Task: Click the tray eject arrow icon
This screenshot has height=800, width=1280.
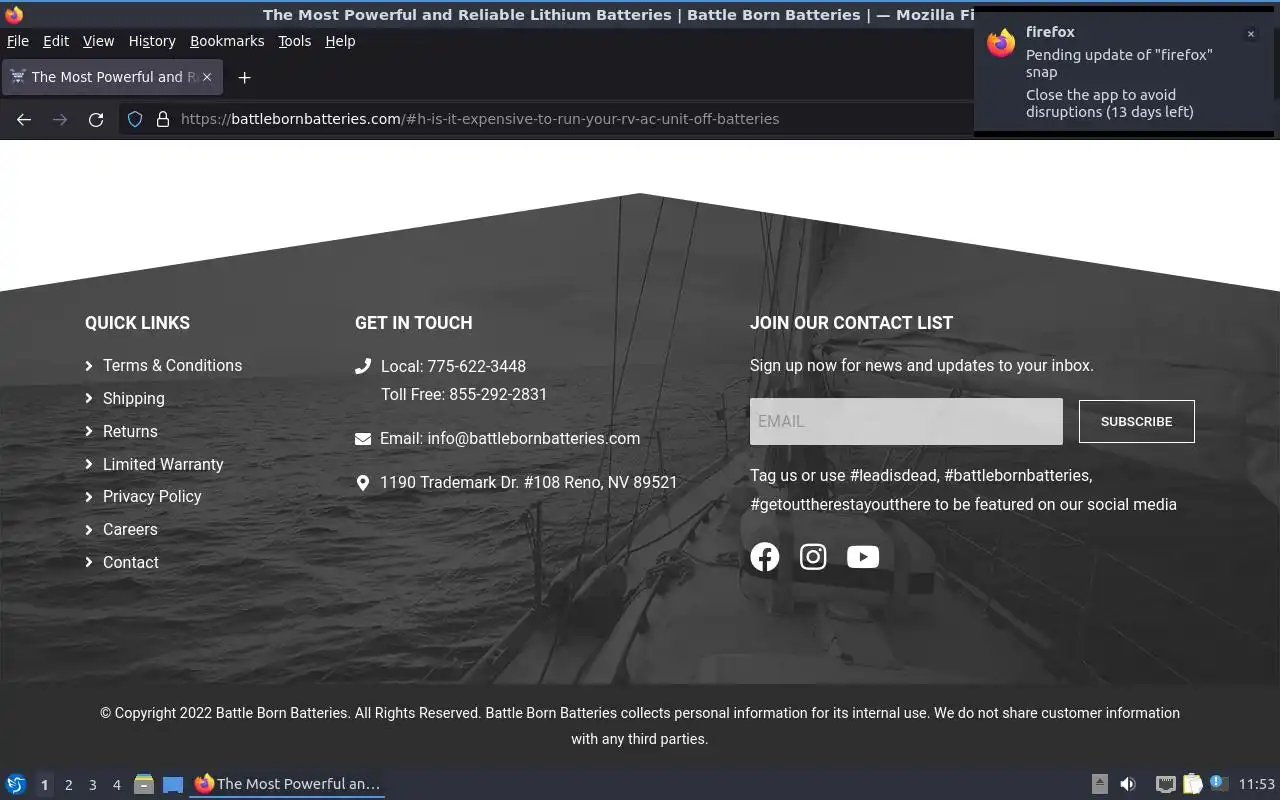Action: point(1099,784)
